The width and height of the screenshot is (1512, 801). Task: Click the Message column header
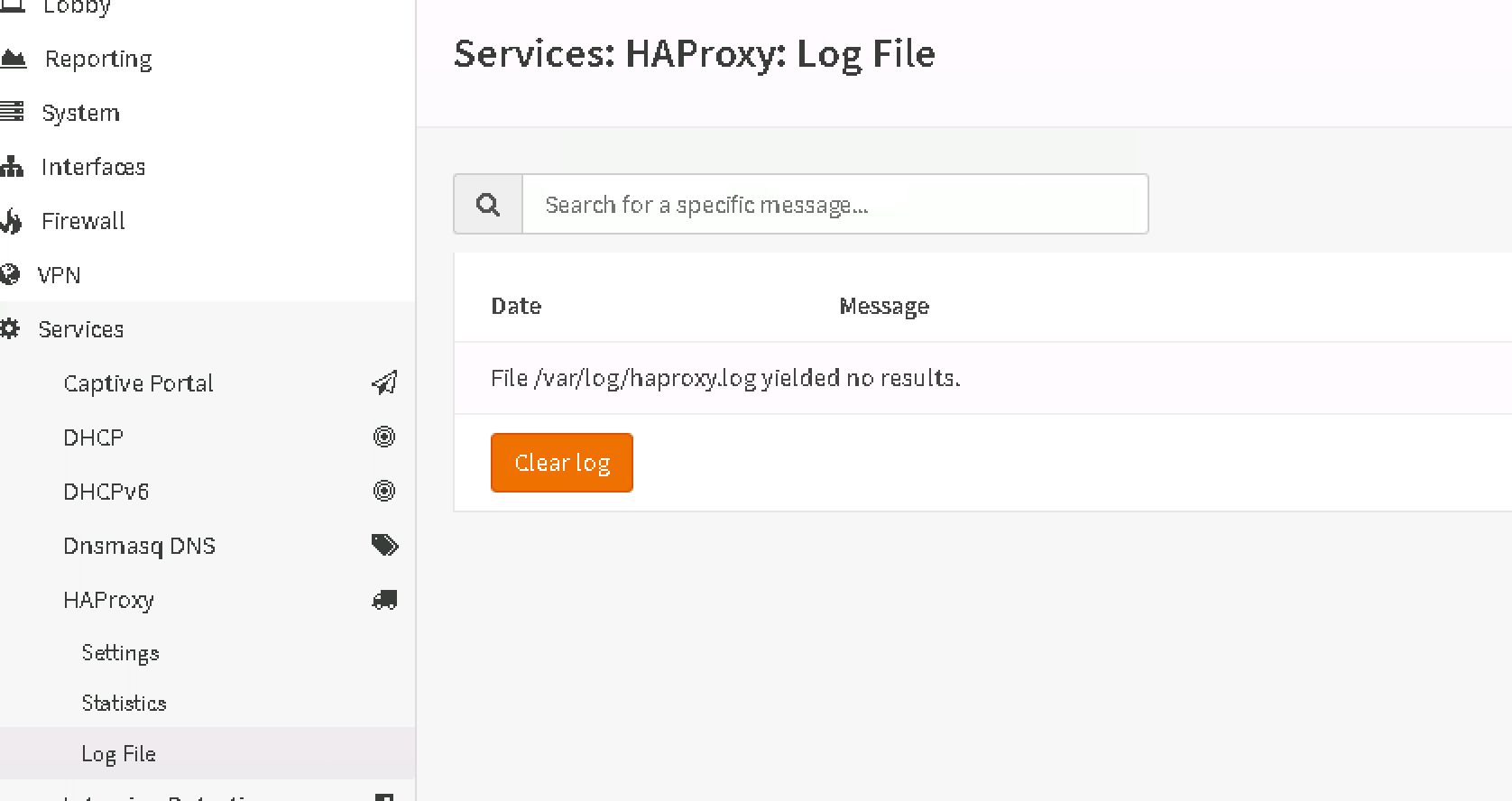pos(884,306)
